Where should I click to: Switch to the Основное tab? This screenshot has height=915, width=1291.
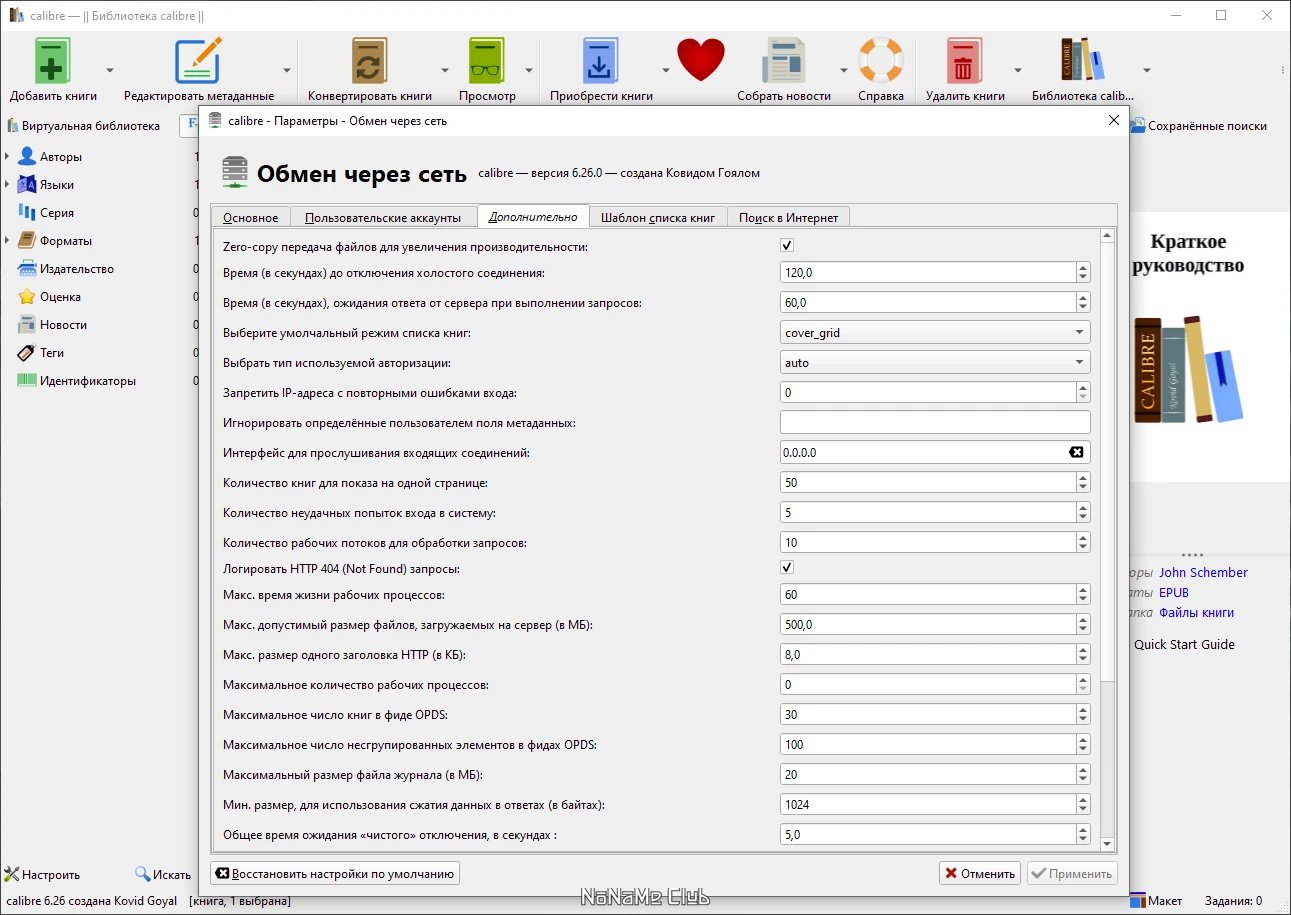pos(251,217)
